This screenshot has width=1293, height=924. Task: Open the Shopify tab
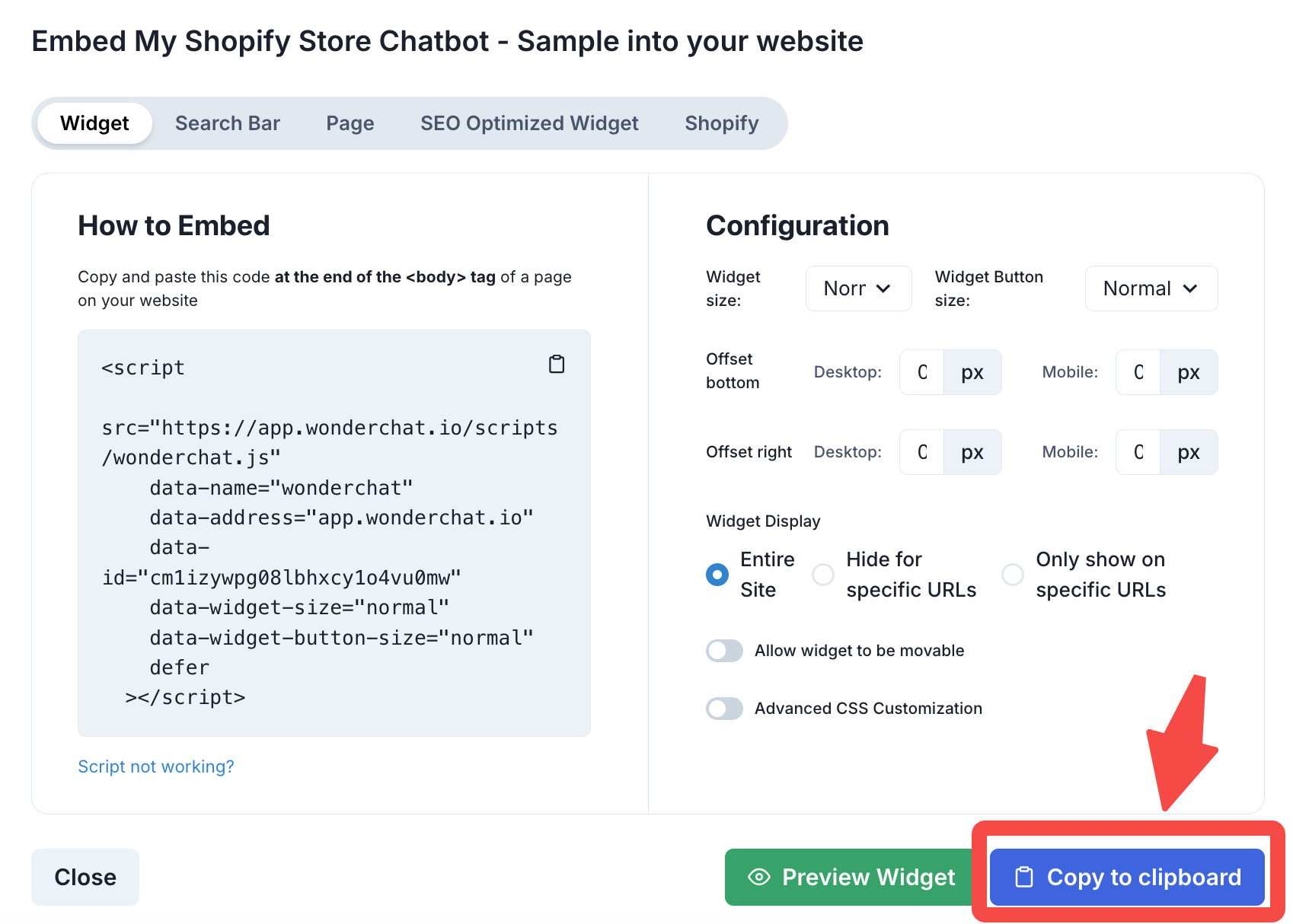point(721,123)
